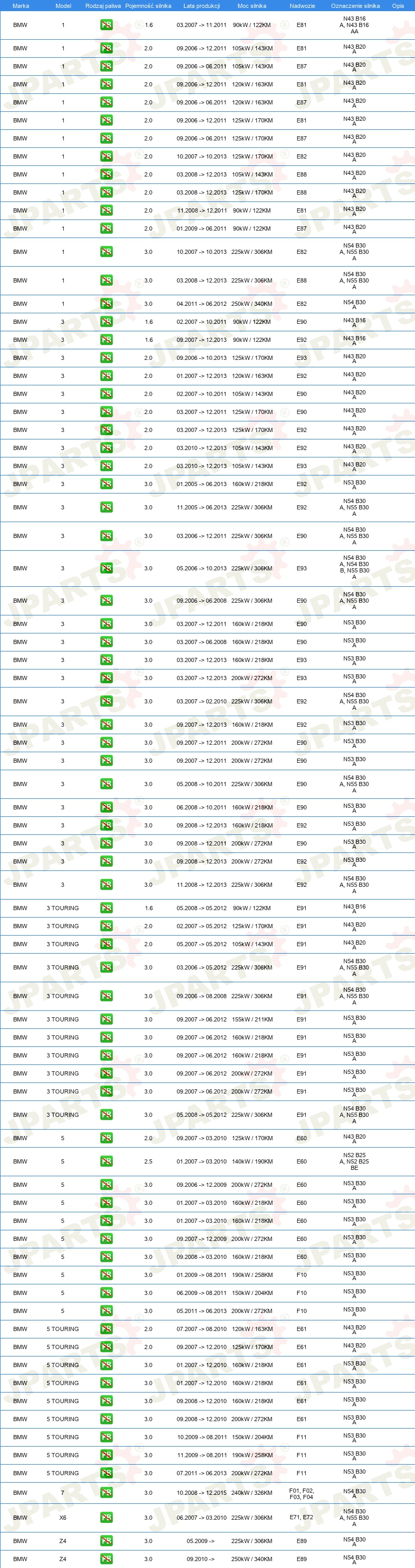Select the 140kW / 190KM power cell
This screenshot has height=1568, width=415.
(252, 1162)
